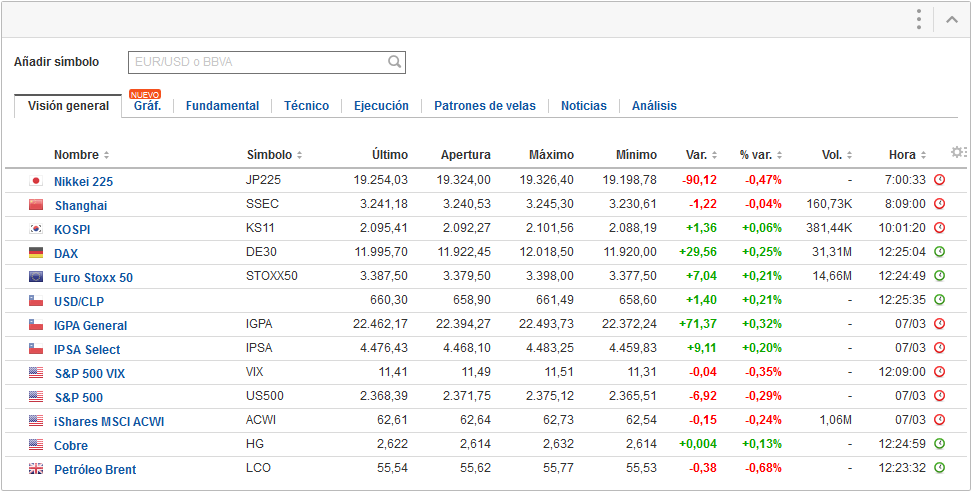Open the USD/CLP quote link
The height and width of the screenshot is (491, 971).
tap(79, 301)
